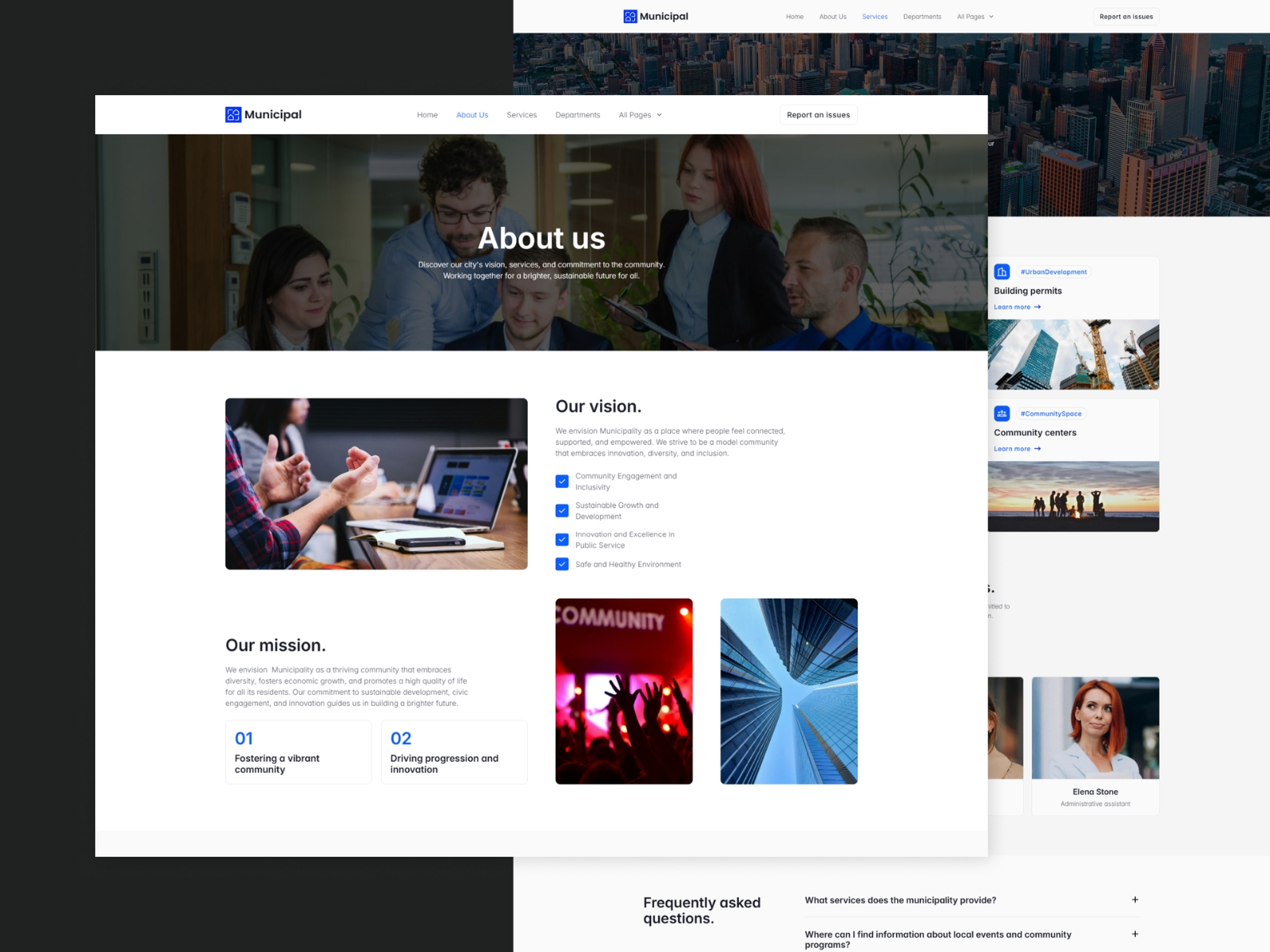The width and height of the screenshot is (1270, 952).
Task: Click the #UrbanDevelopment tag
Action: [1053, 272]
